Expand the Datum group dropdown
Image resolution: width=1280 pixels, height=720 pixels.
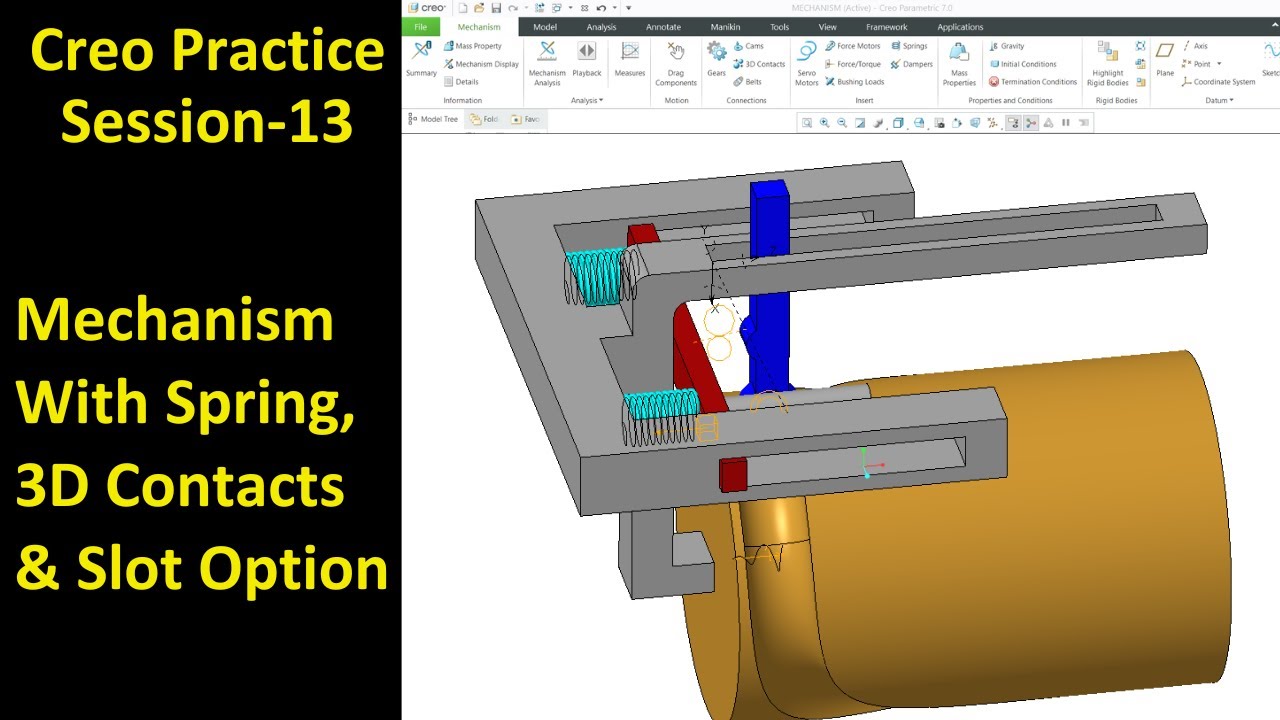[x=1217, y=100]
